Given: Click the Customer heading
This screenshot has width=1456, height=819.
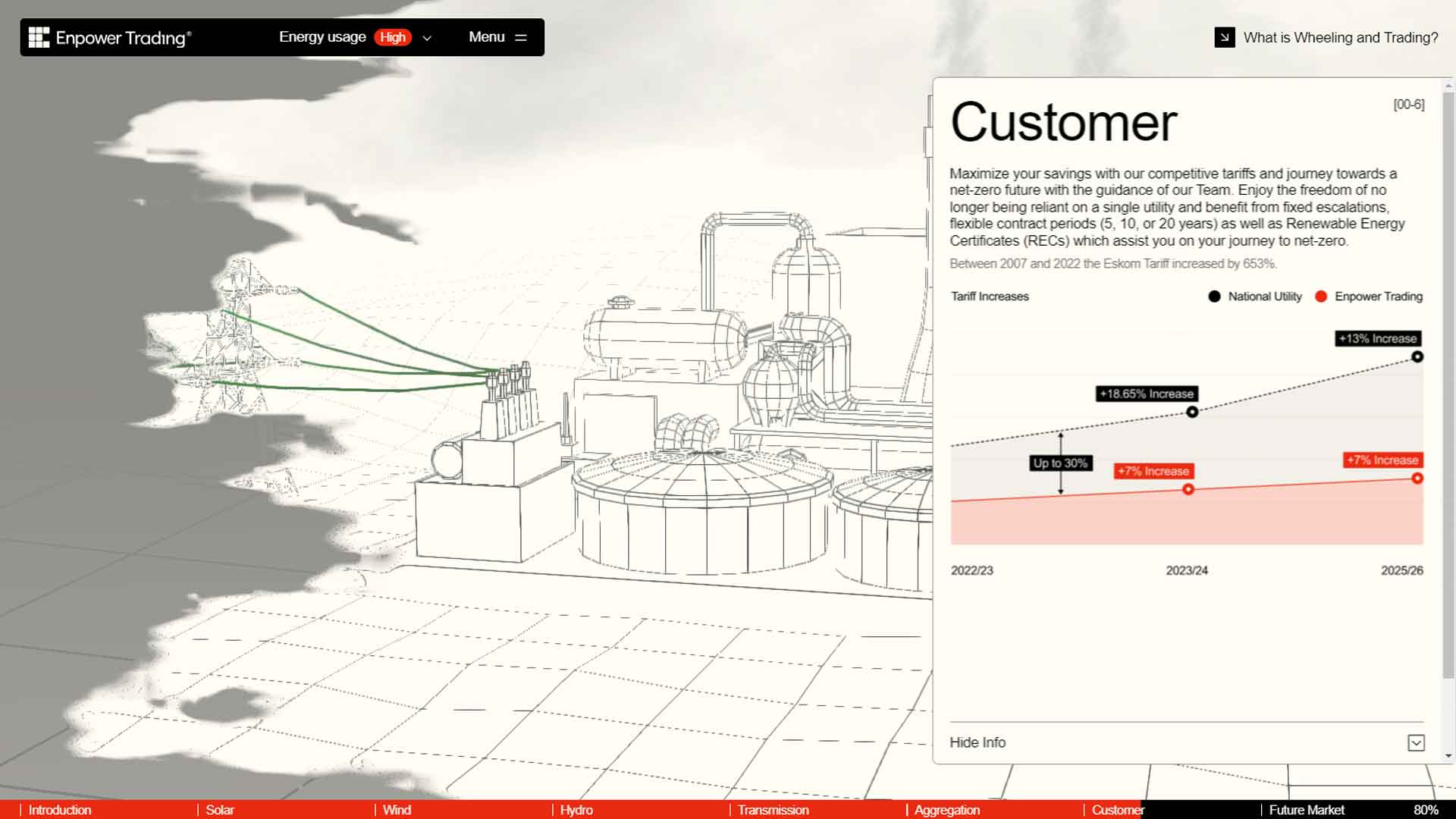Looking at the screenshot, I should pyautogui.click(x=1063, y=122).
